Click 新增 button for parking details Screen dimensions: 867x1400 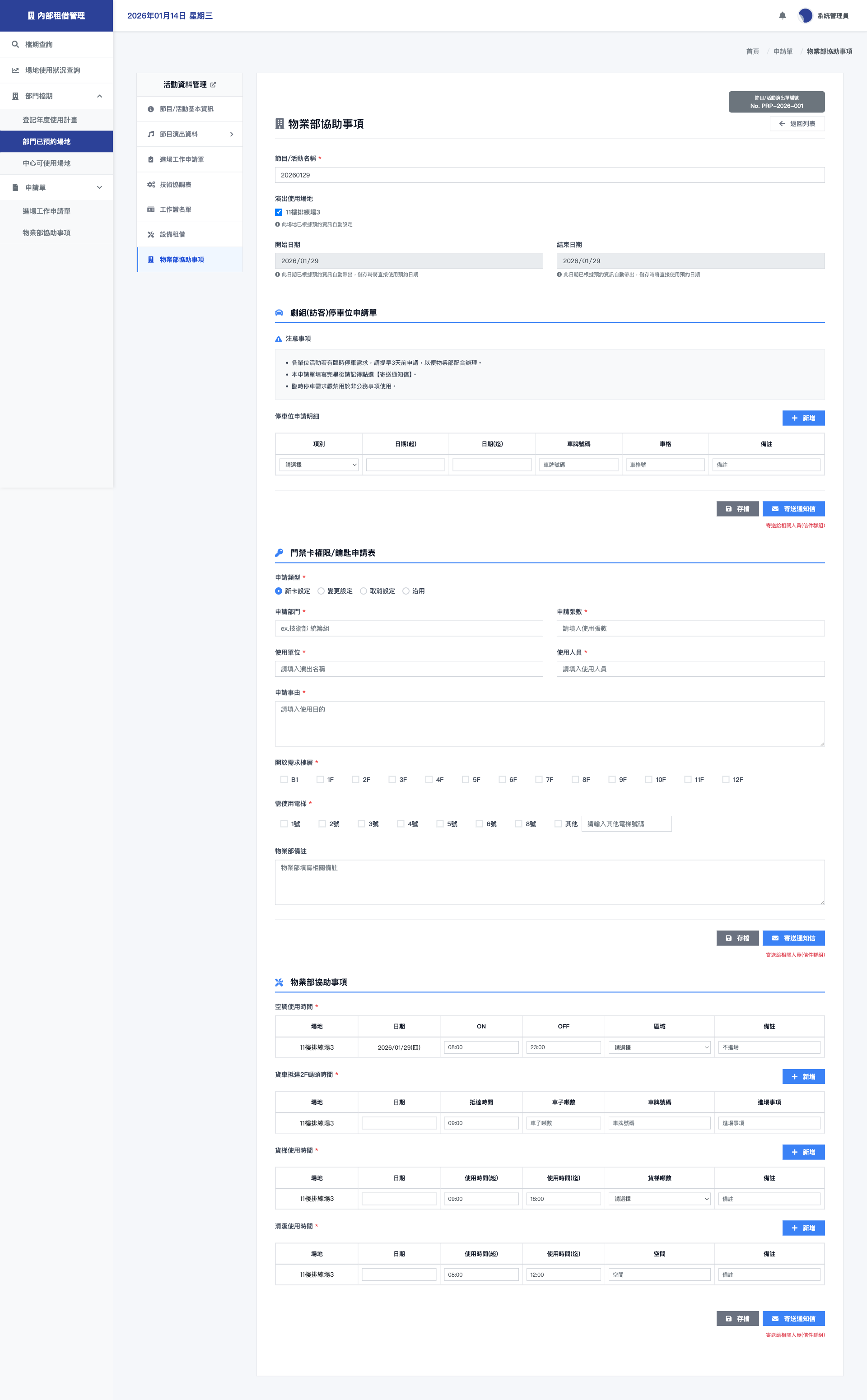(803, 418)
